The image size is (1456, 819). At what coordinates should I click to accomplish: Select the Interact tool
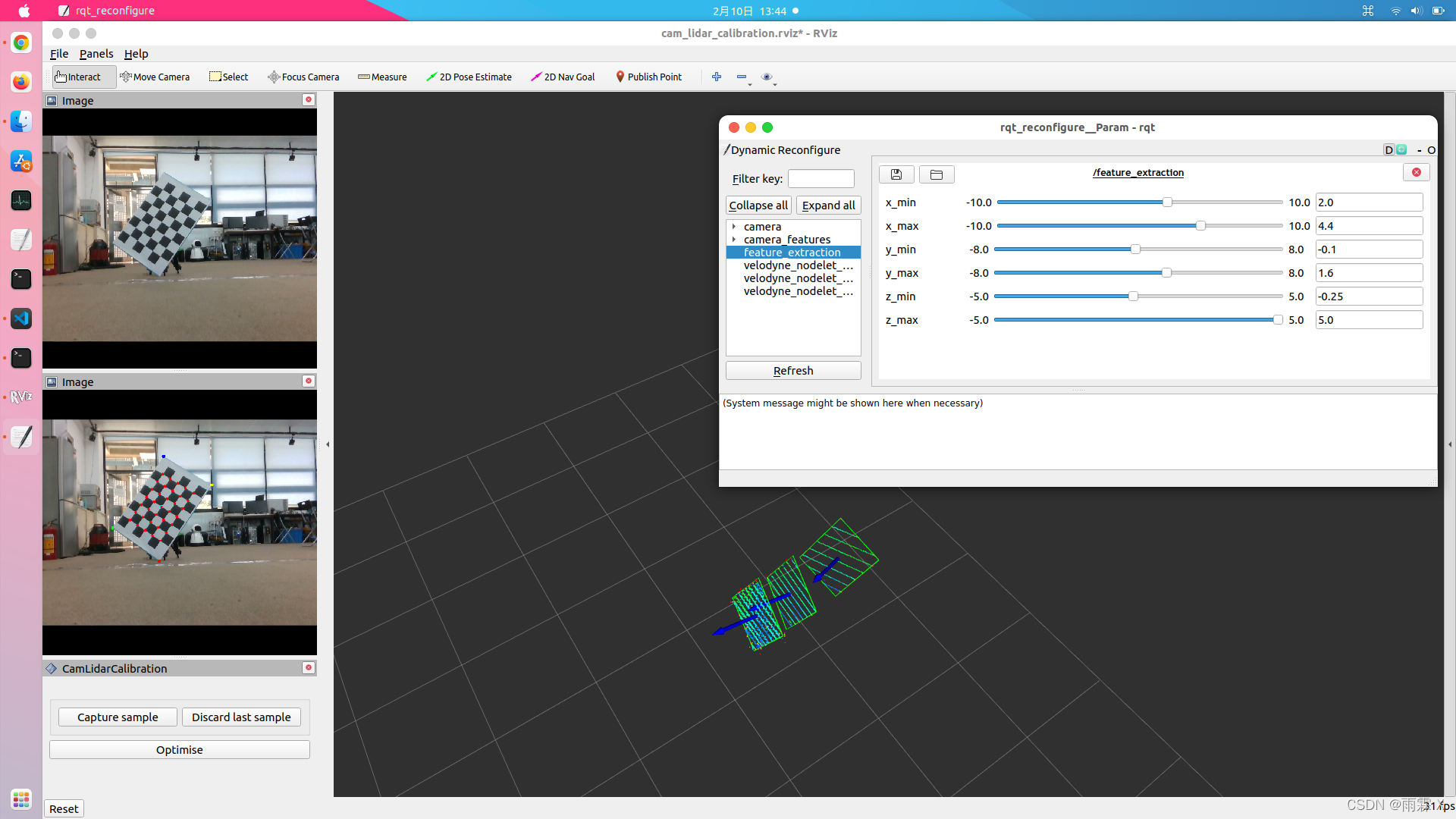pos(78,77)
